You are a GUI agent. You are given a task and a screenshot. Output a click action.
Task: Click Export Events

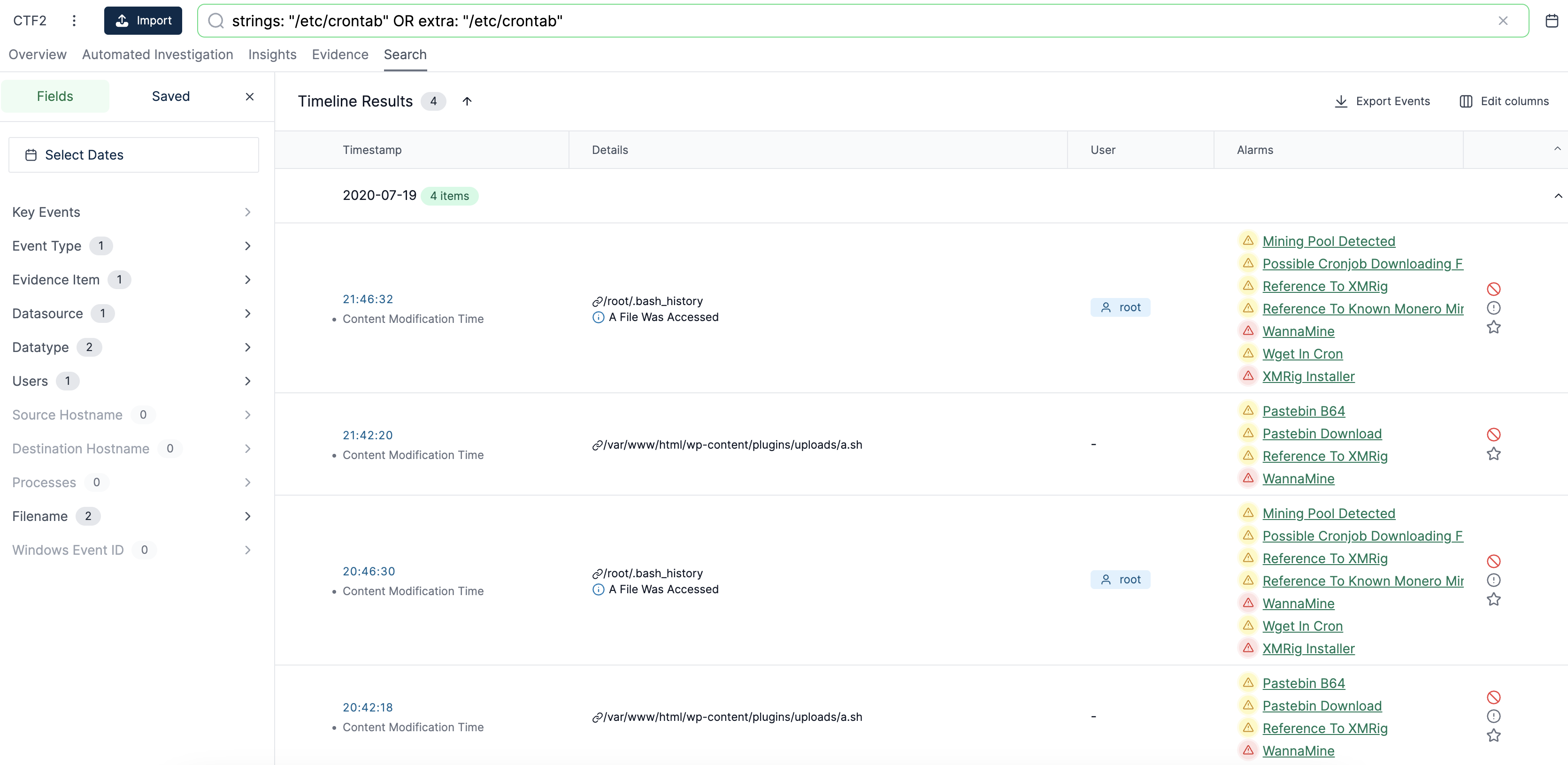tap(1382, 102)
